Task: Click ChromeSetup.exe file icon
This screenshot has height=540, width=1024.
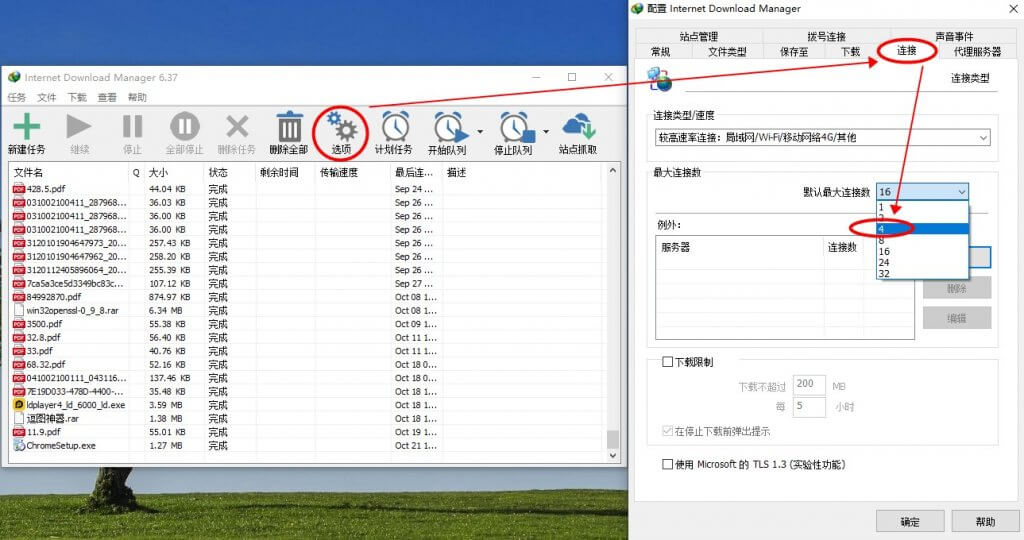Action: [x=19, y=445]
